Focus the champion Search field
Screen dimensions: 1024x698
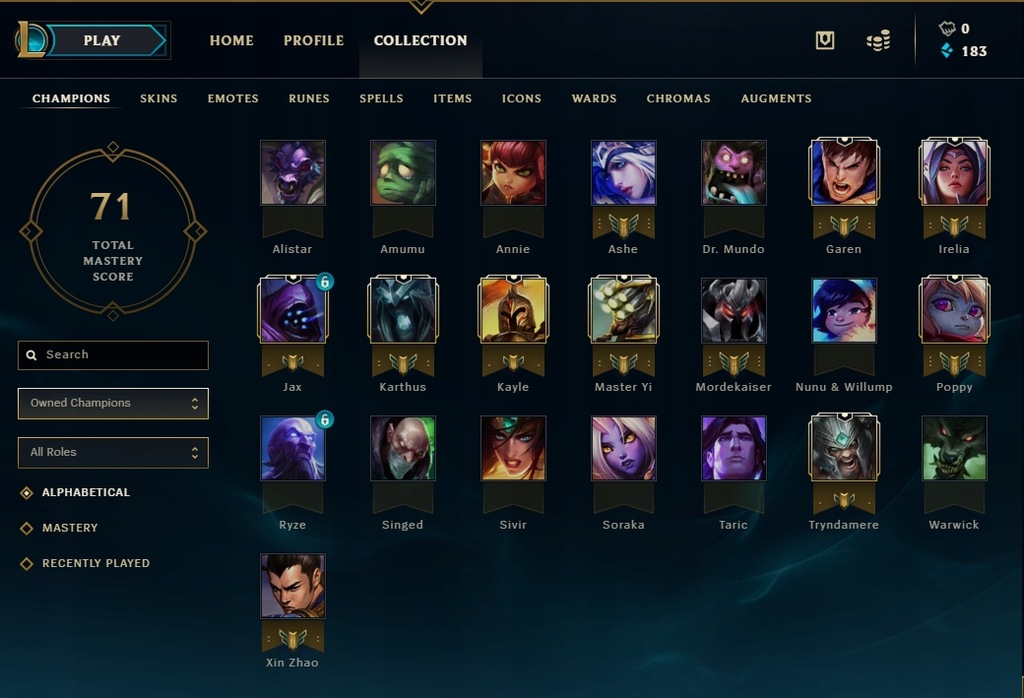click(113, 355)
